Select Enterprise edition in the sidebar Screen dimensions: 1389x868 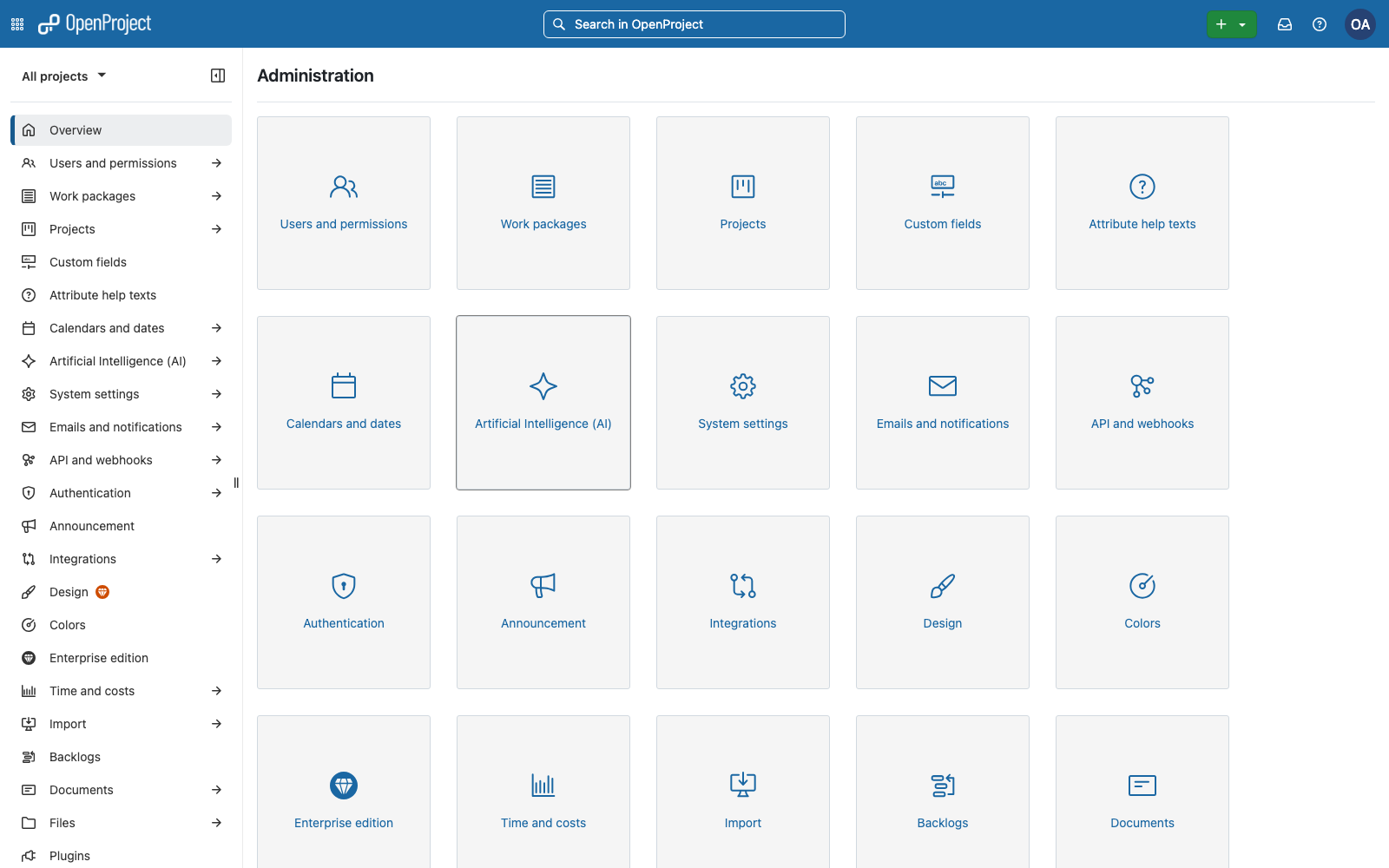pos(122,658)
